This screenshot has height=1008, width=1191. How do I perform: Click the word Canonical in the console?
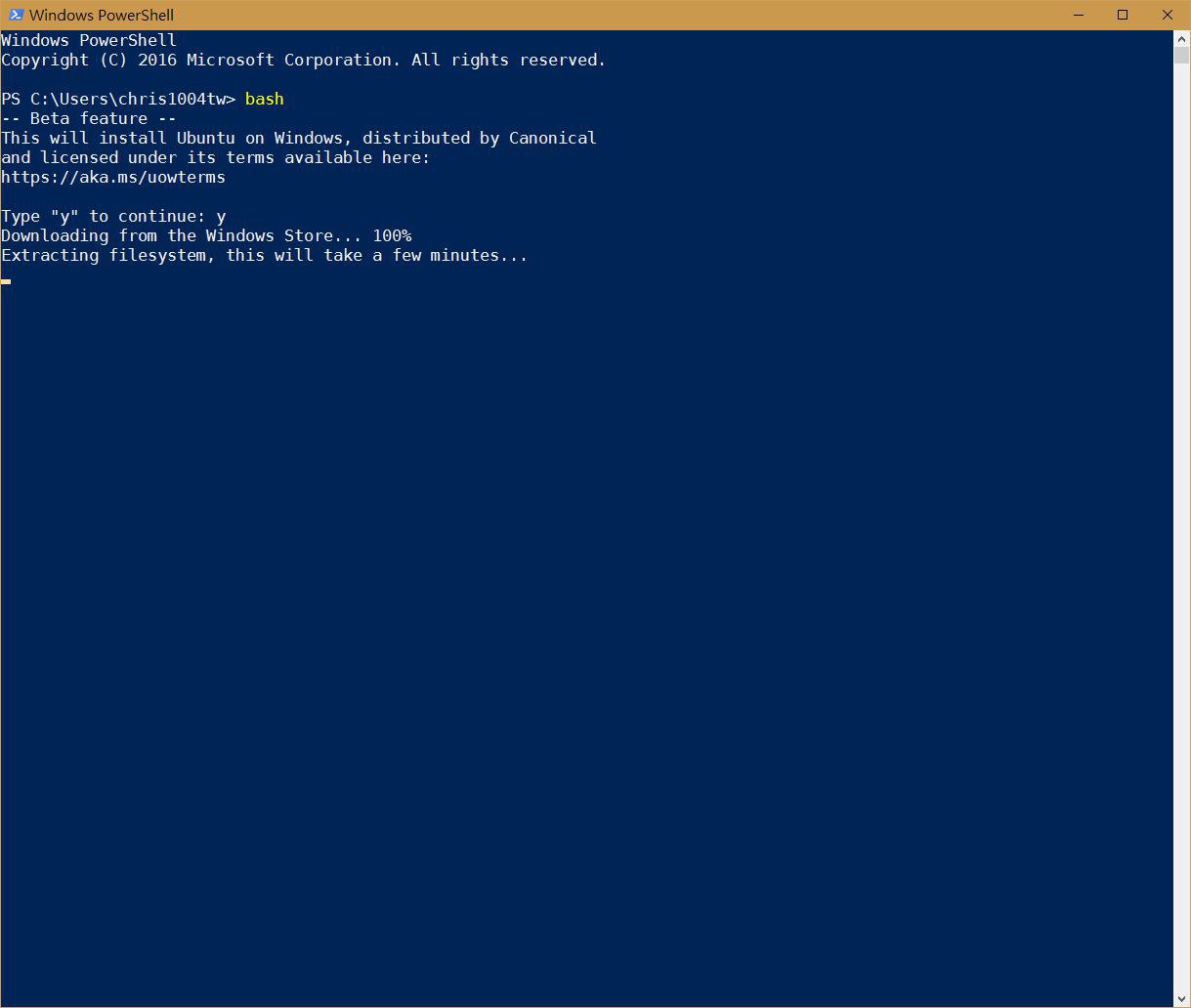pos(553,138)
